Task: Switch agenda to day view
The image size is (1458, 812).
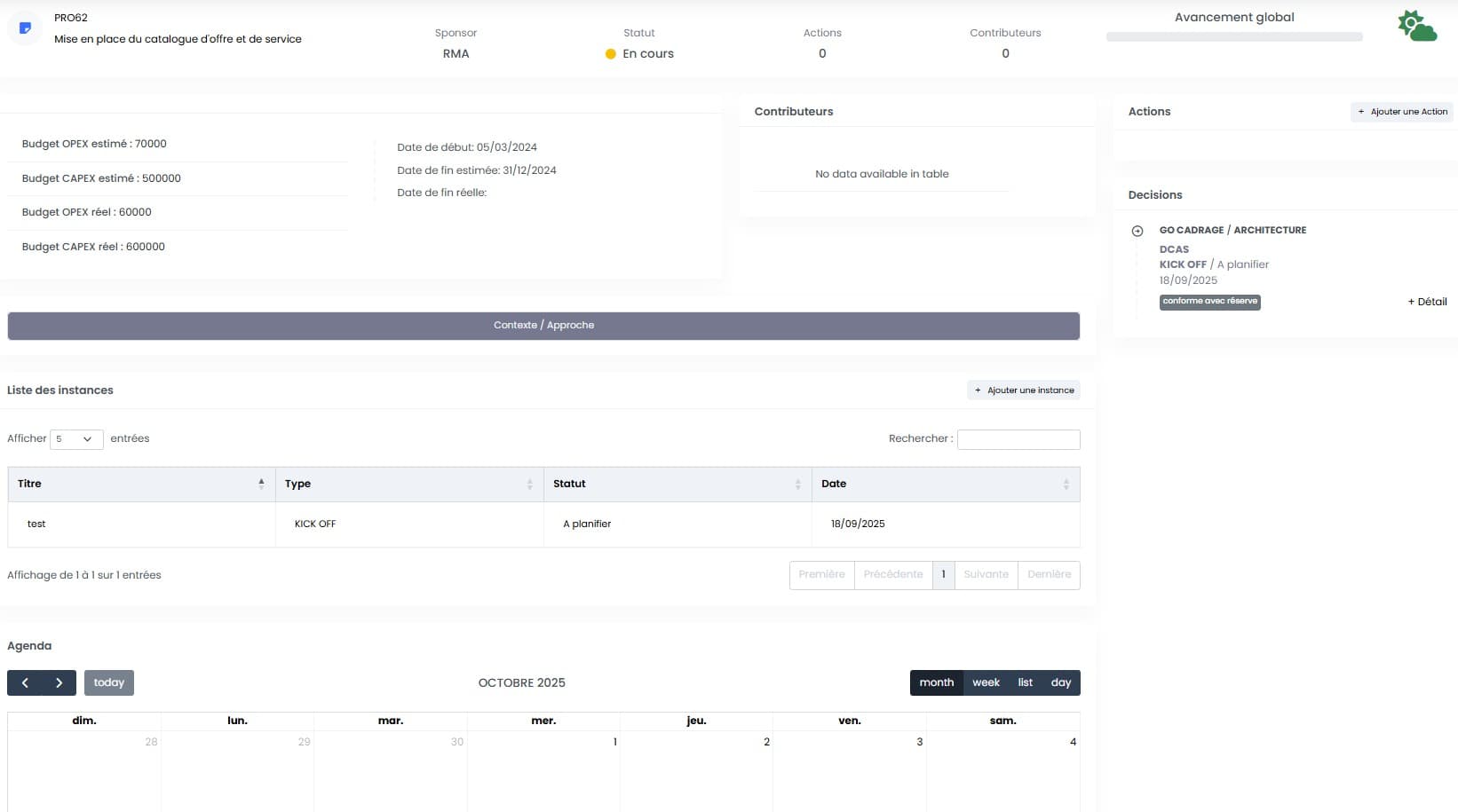Action: pos(1060,682)
